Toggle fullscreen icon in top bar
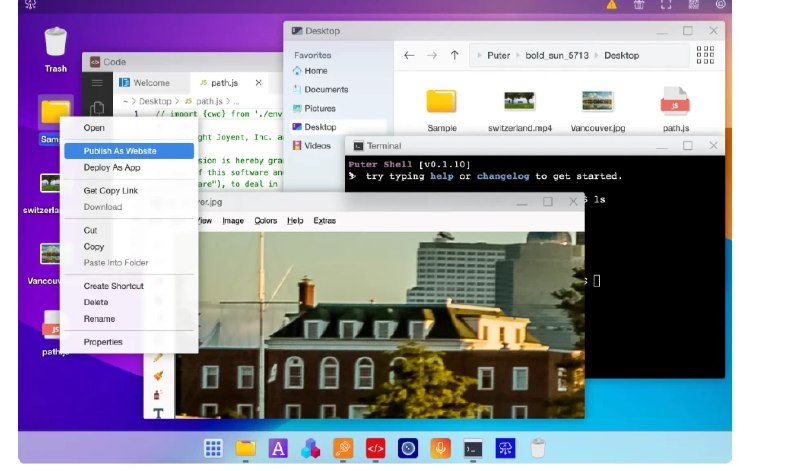This screenshot has height=471, width=800. click(x=666, y=6)
